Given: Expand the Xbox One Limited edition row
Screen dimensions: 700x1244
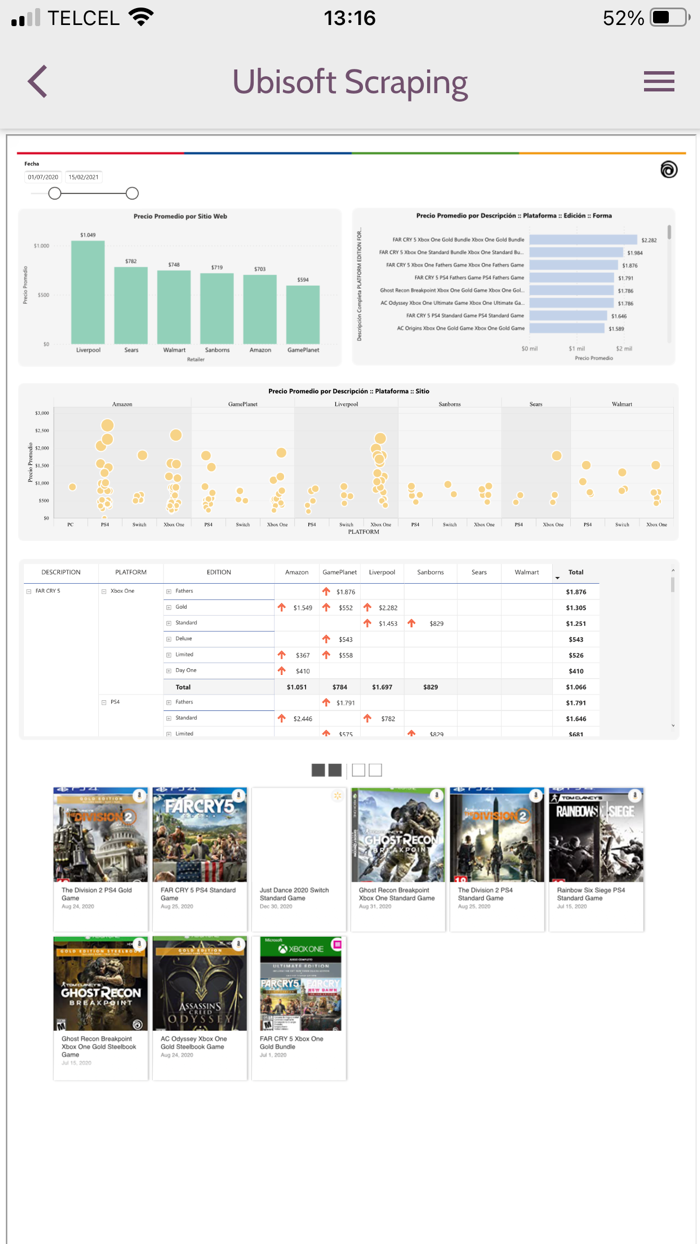Looking at the screenshot, I should pyautogui.click(x=169, y=655).
